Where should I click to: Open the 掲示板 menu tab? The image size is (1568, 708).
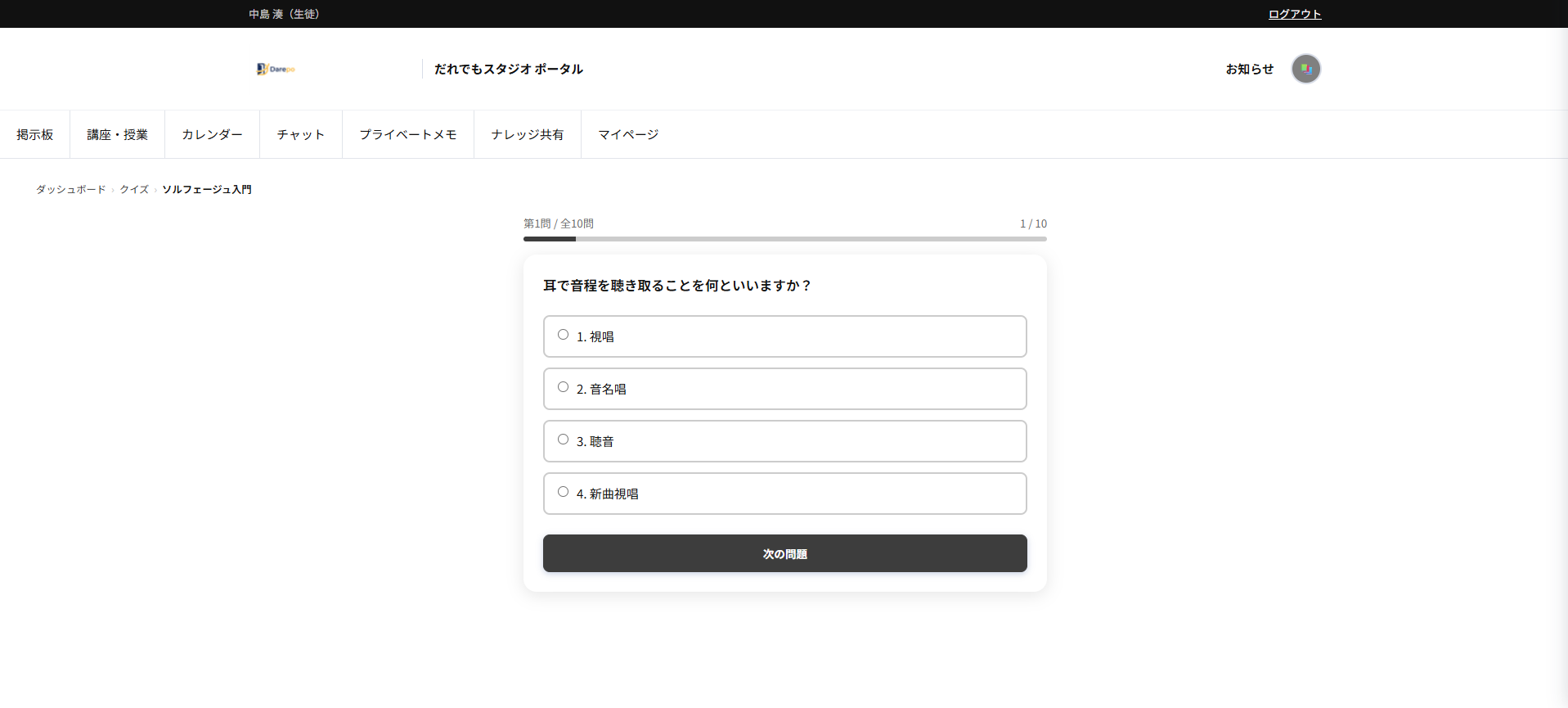click(x=35, y=134)
